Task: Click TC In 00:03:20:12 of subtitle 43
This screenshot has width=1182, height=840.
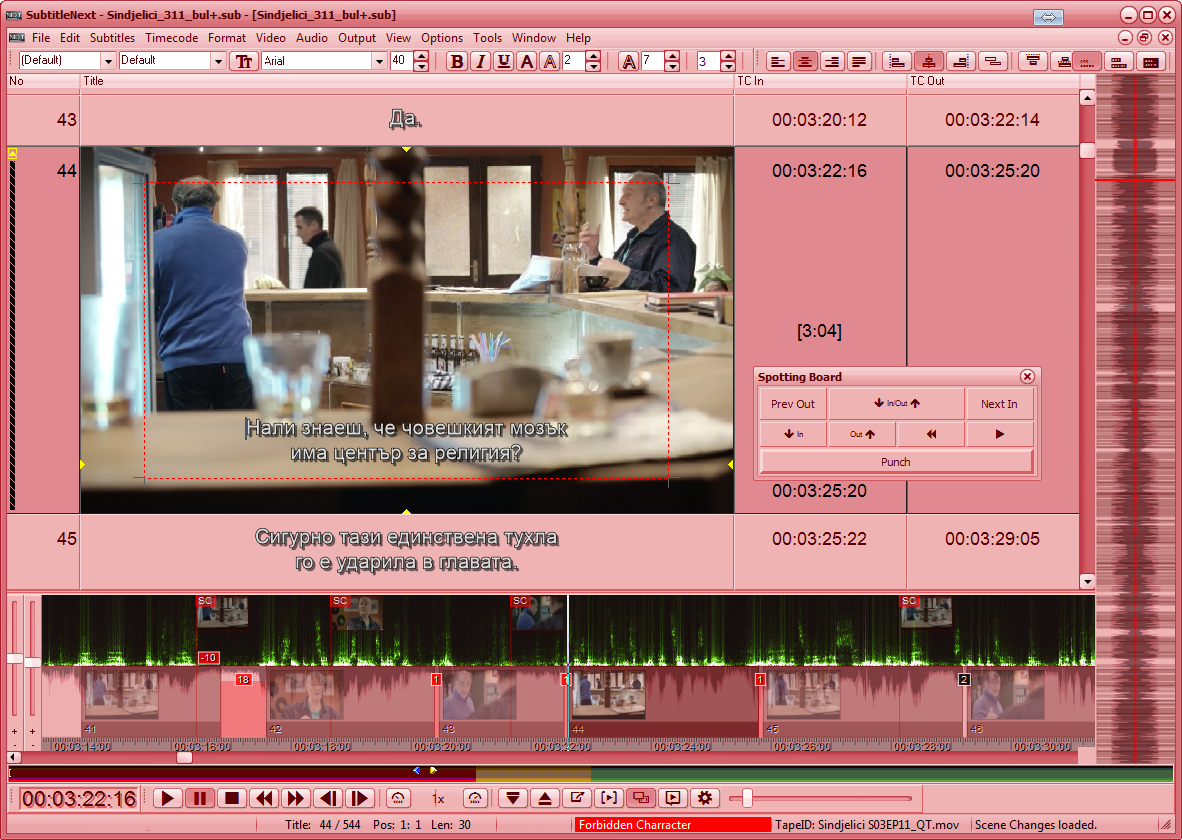Action: click(819, 120)
